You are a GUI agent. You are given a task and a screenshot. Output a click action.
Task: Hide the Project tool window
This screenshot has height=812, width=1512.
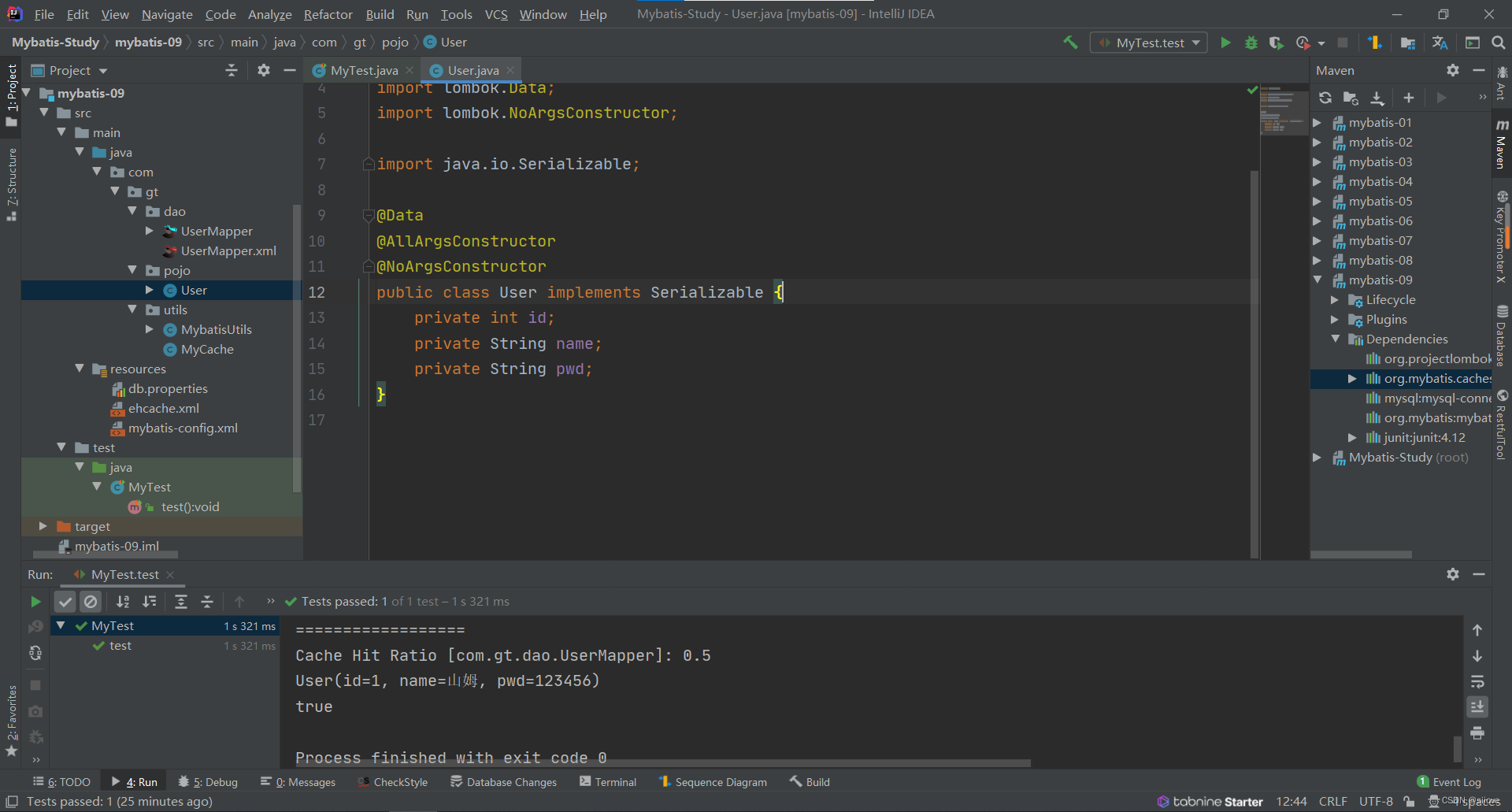[x=290, y=70]
